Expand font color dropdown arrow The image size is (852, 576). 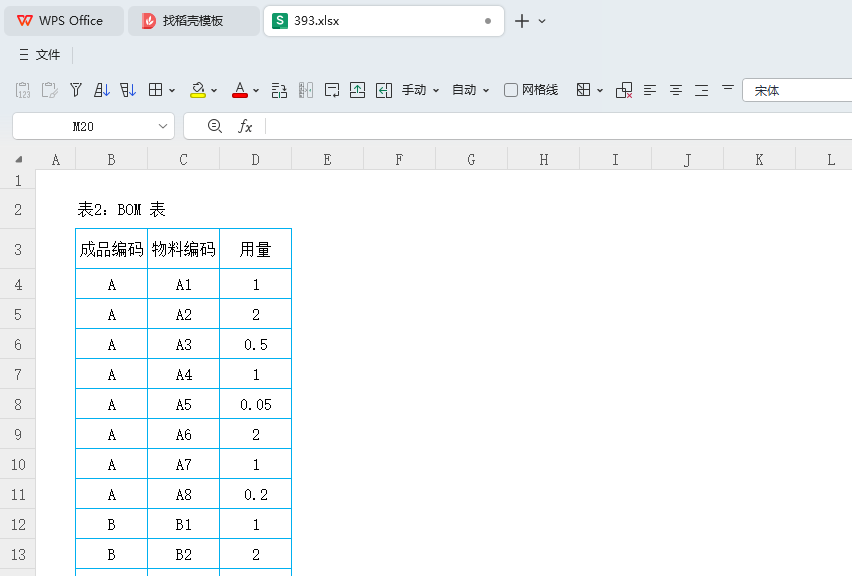(256, 91)
